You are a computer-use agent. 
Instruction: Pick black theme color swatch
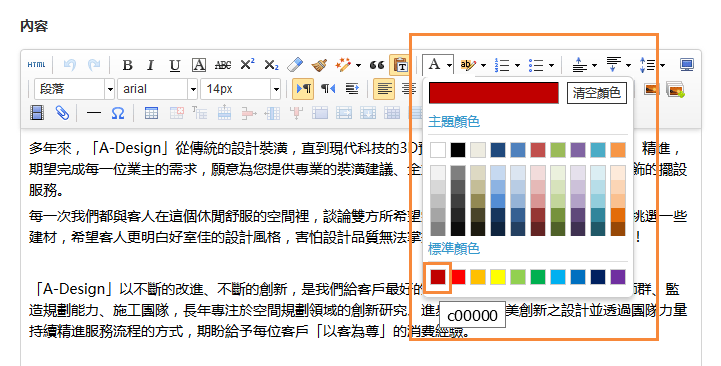[458, 150]
